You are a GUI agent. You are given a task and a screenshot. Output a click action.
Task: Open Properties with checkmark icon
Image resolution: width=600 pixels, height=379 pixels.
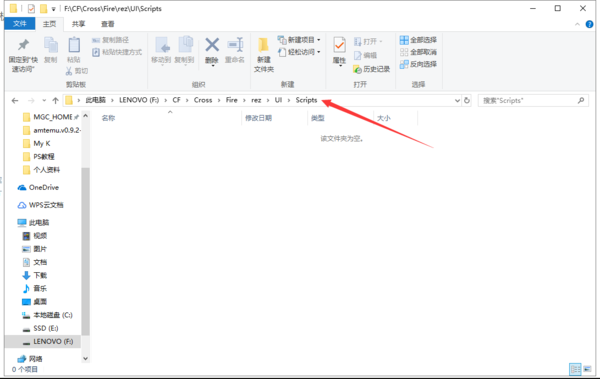339,51
